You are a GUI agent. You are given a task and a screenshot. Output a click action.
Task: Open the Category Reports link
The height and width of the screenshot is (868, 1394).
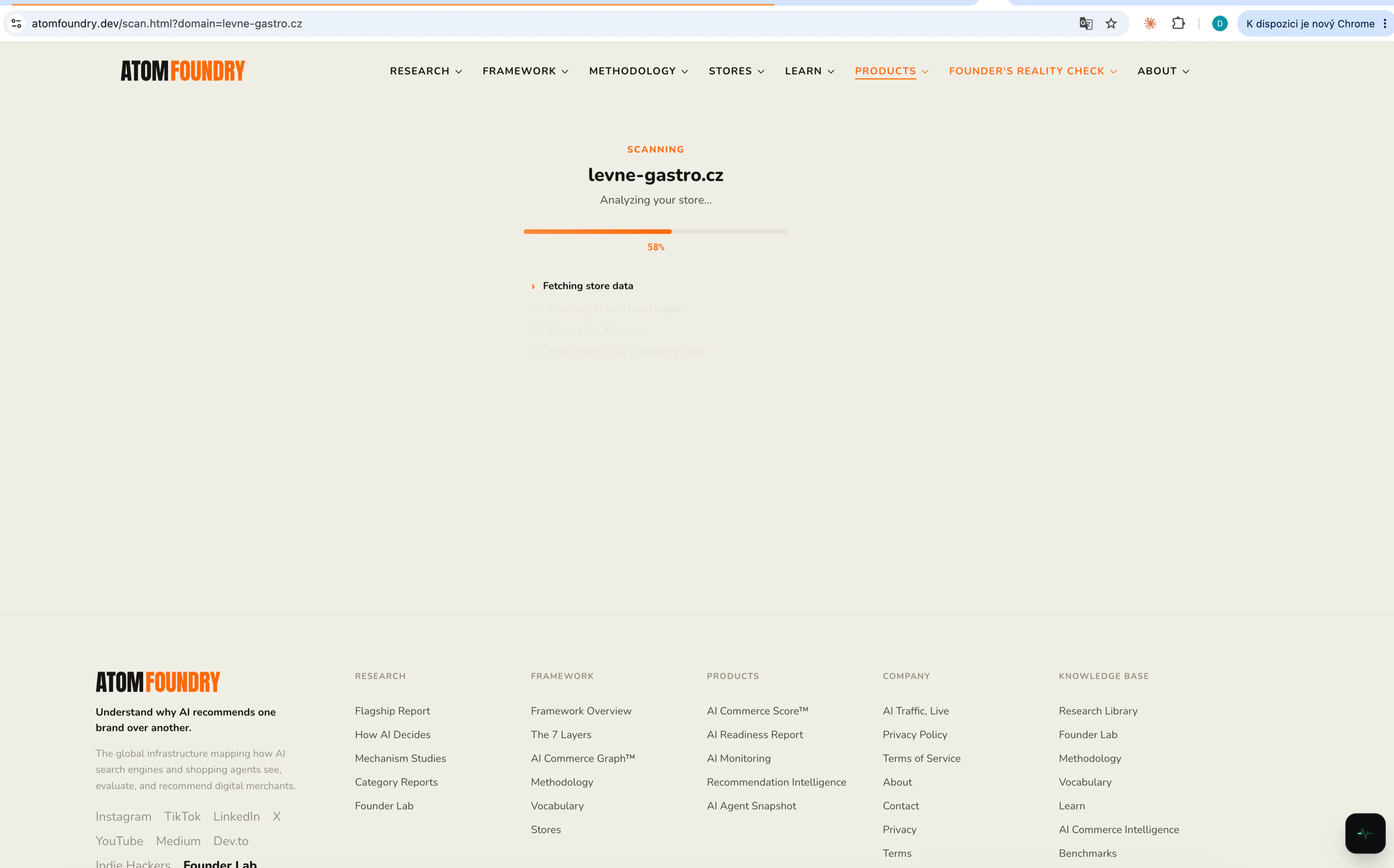(396, 782)
